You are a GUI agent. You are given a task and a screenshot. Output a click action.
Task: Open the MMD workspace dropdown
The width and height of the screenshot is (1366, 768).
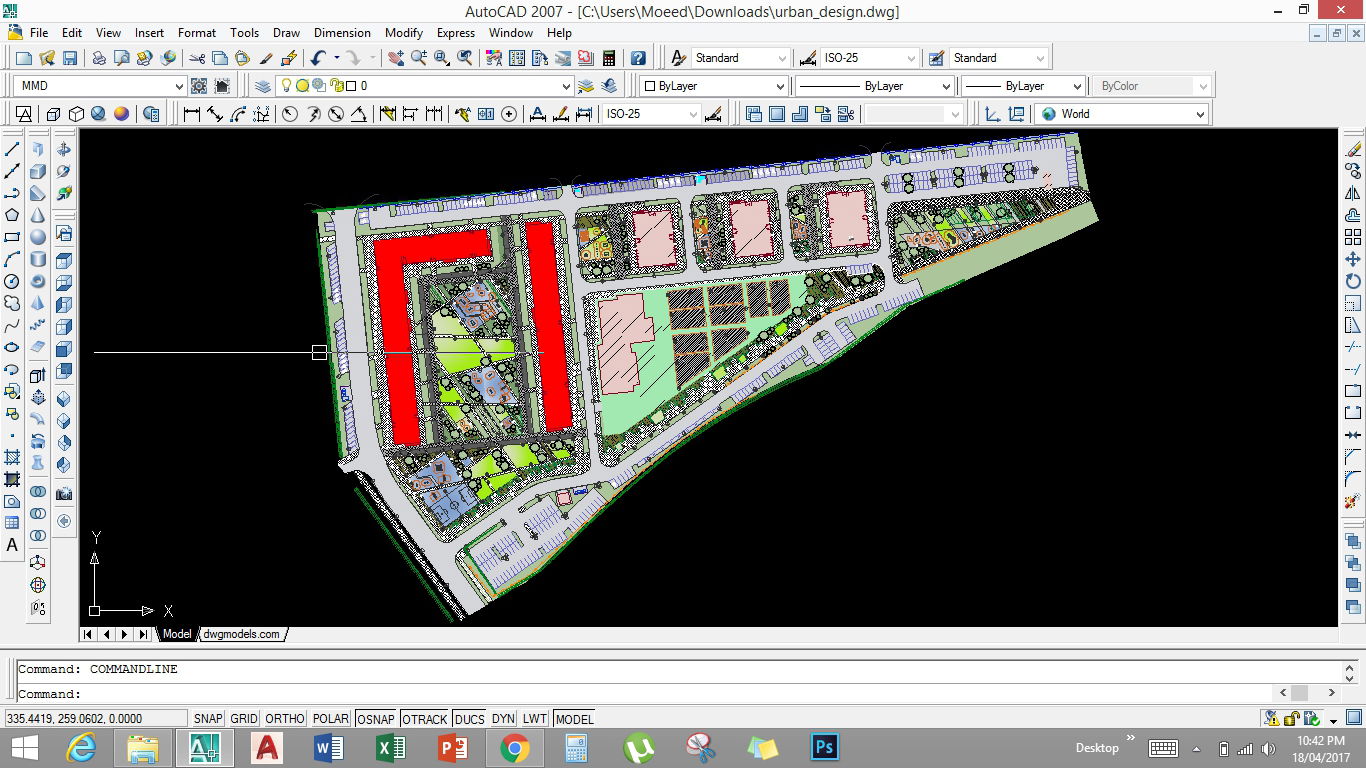[x=180, y=84]
